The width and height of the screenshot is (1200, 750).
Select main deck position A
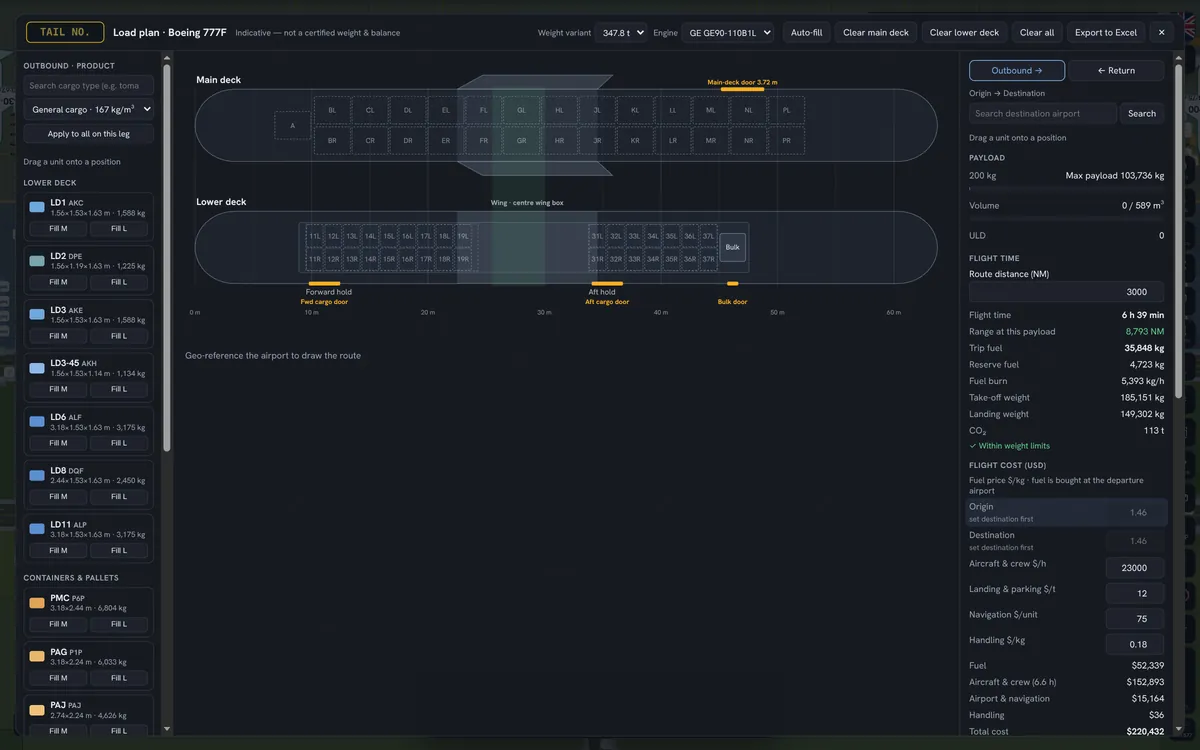click(x=293, y=126)
